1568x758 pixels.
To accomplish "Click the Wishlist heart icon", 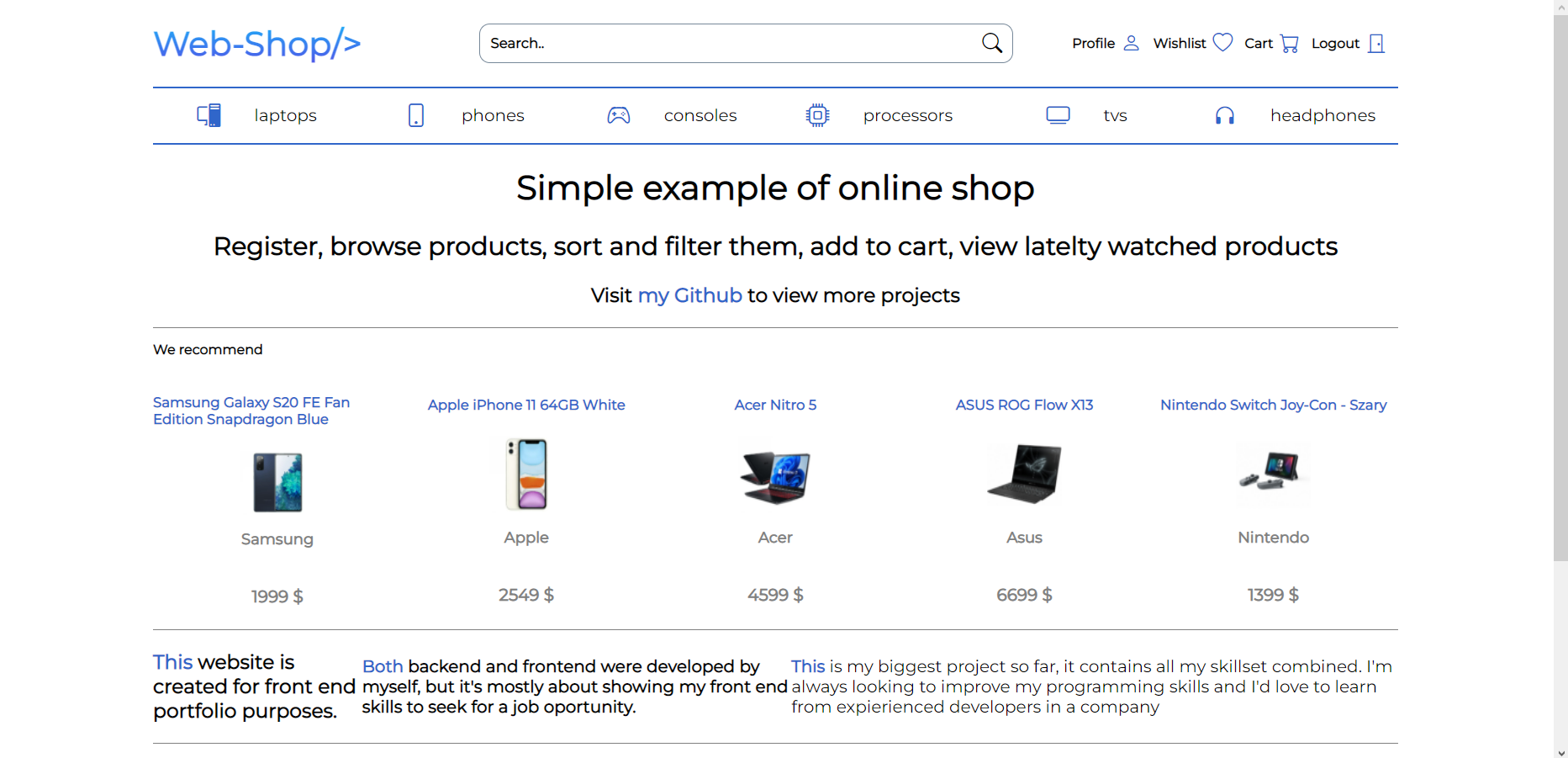I will (x=1222, y=43).
